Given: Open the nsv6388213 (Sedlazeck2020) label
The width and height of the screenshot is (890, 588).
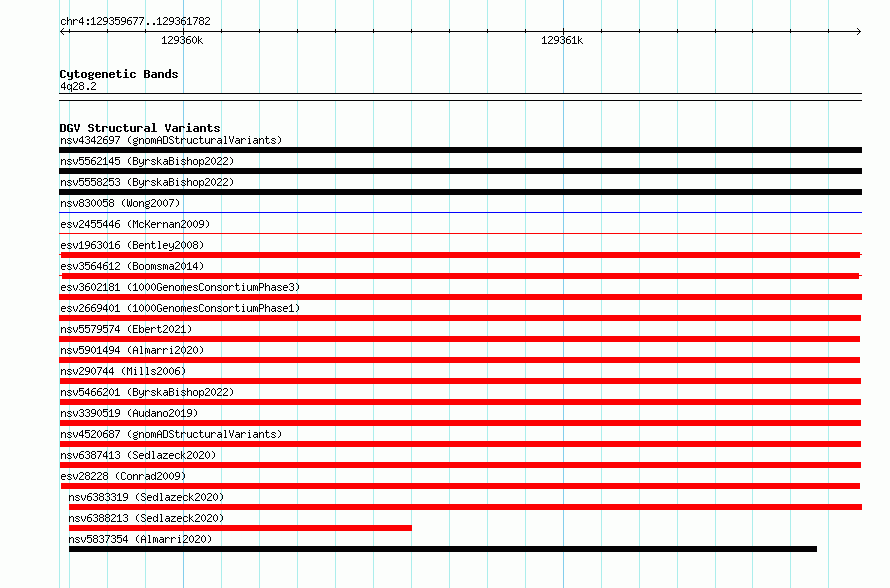Looking at the screenshot, I should point(146,518).
